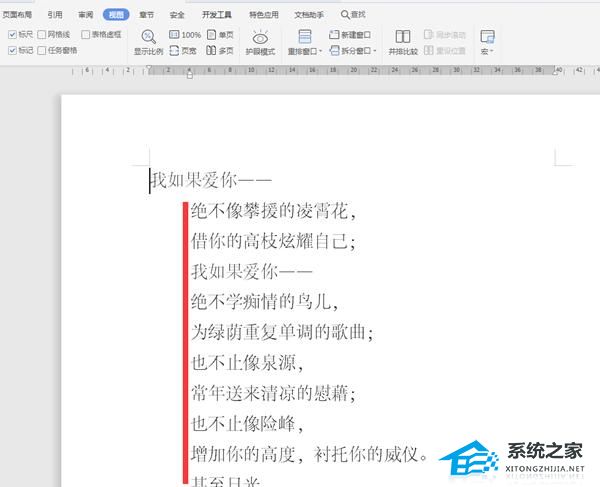Open the 安全 security tab
This screenshot has width=600, height=487.
[177, 15]
